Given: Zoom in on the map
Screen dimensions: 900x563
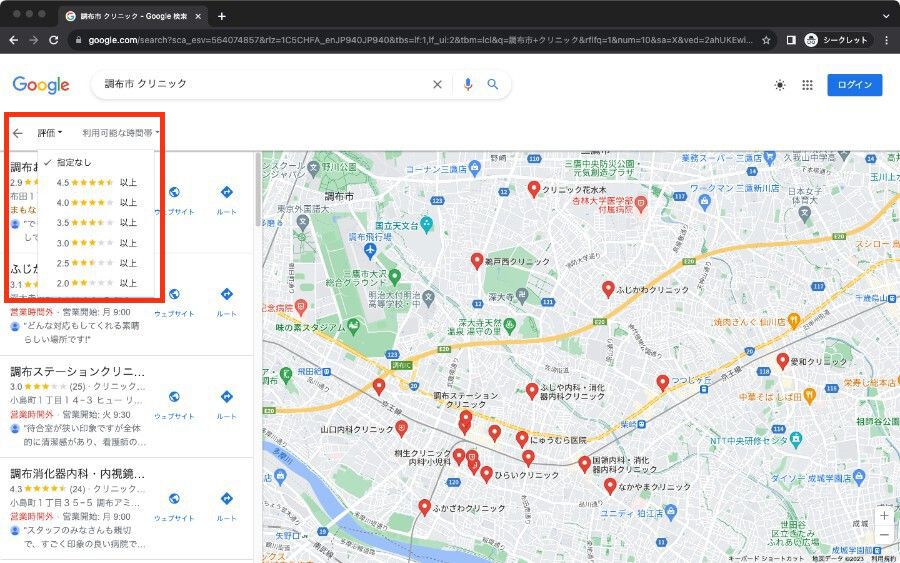Looking at the screenshot, I should tap(884, 516).
